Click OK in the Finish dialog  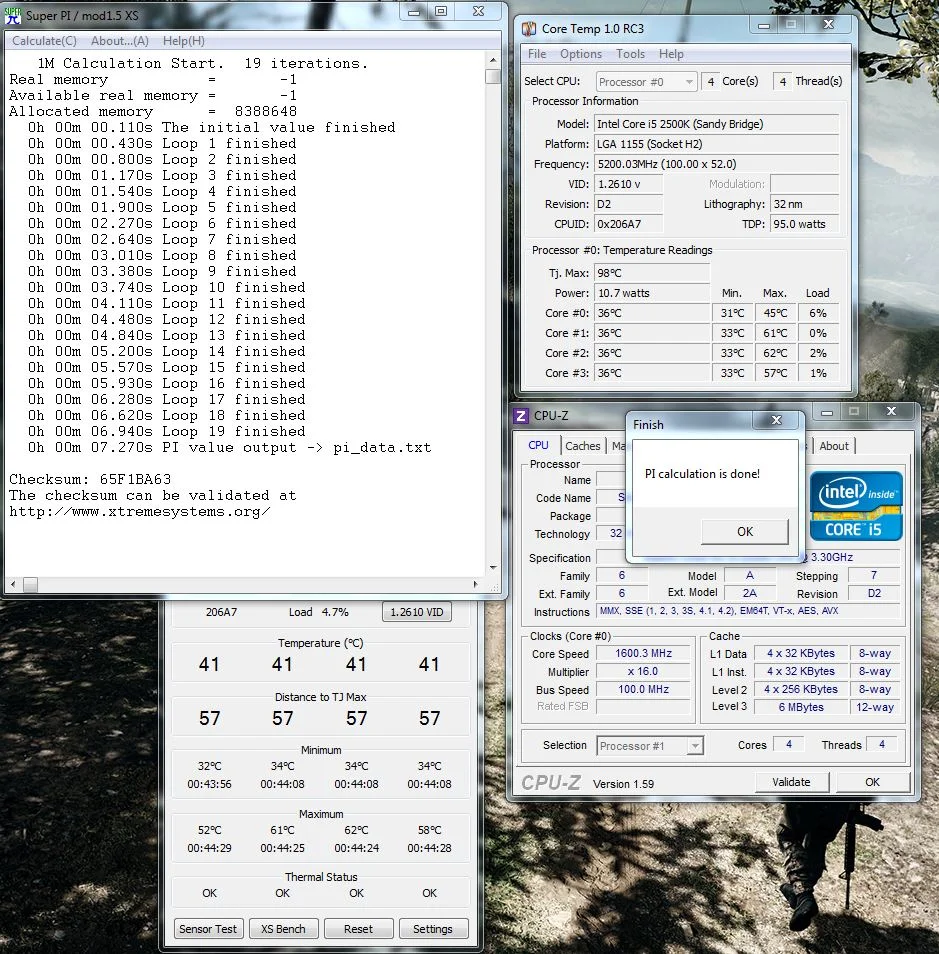coord(745,531)
